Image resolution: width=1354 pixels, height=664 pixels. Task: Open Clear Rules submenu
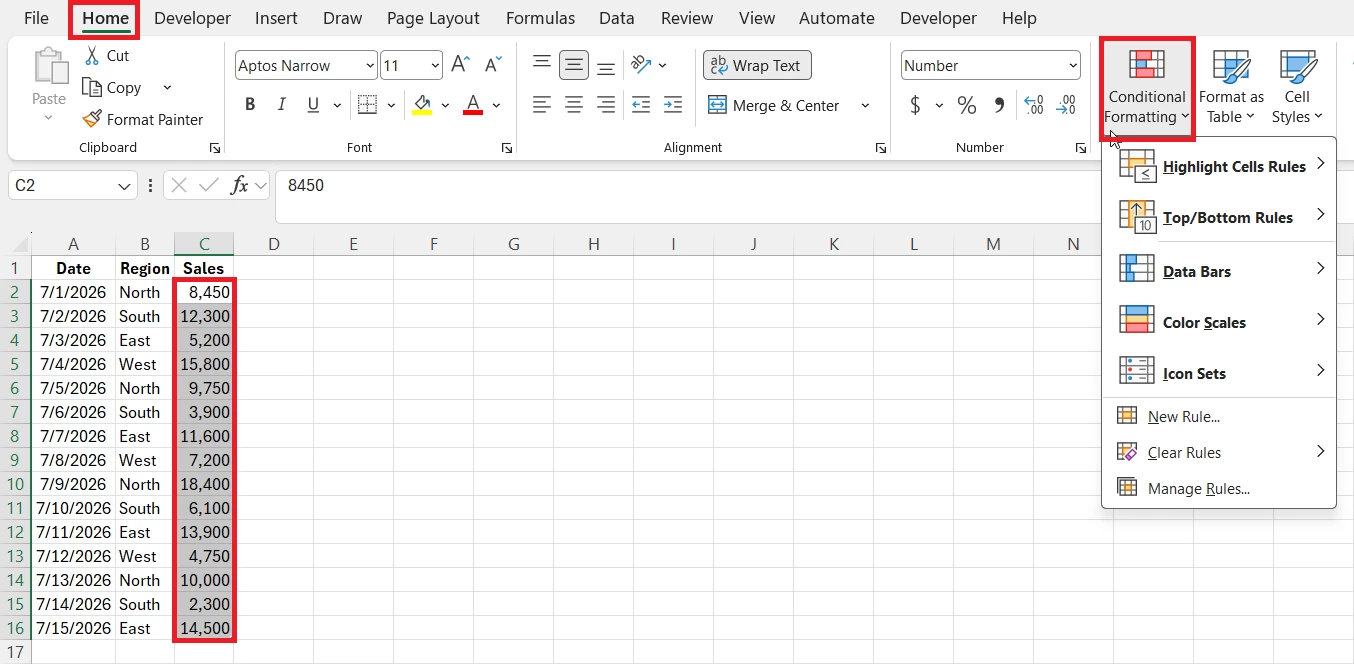point(1219,452)
